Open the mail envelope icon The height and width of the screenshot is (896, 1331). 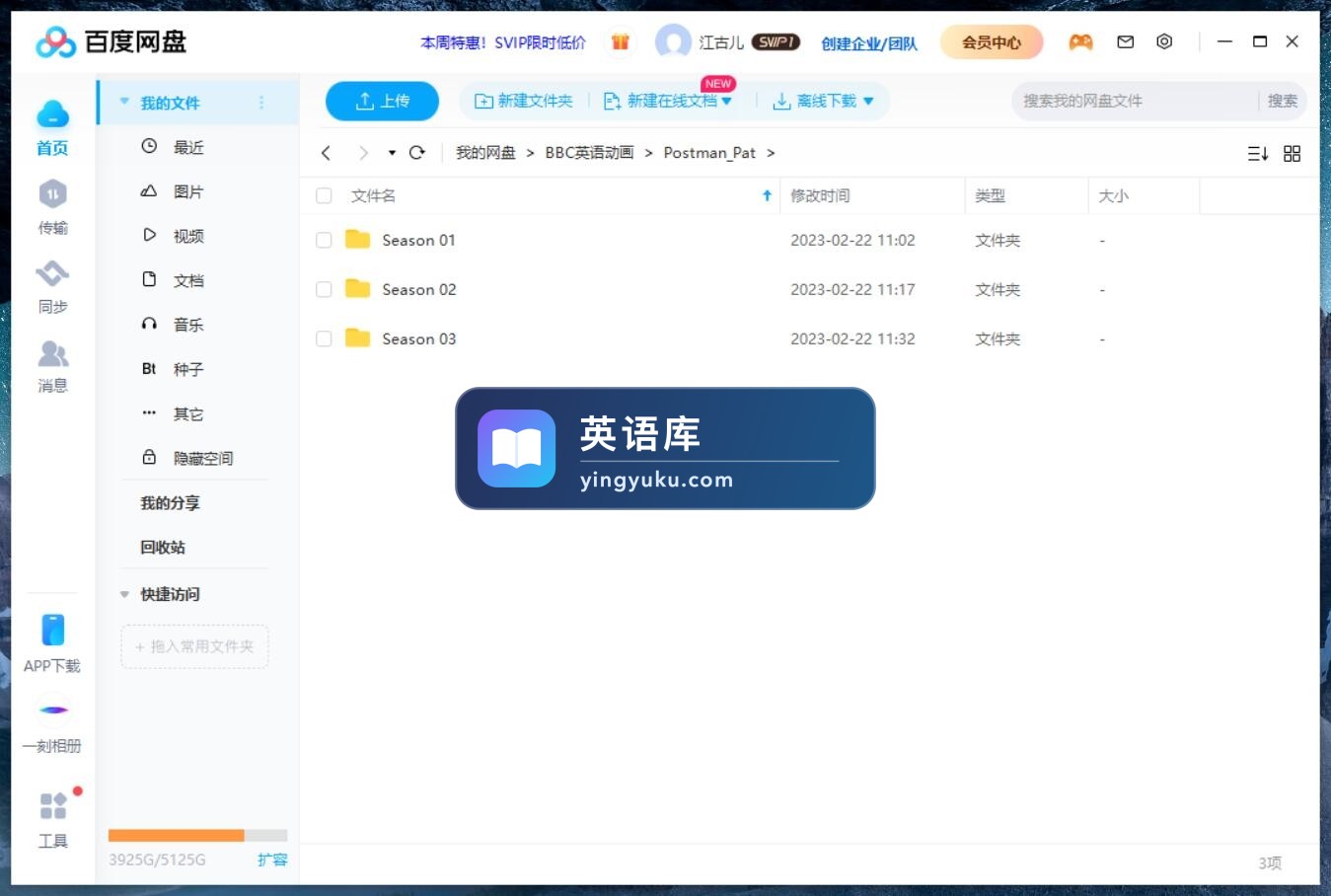1125,41
